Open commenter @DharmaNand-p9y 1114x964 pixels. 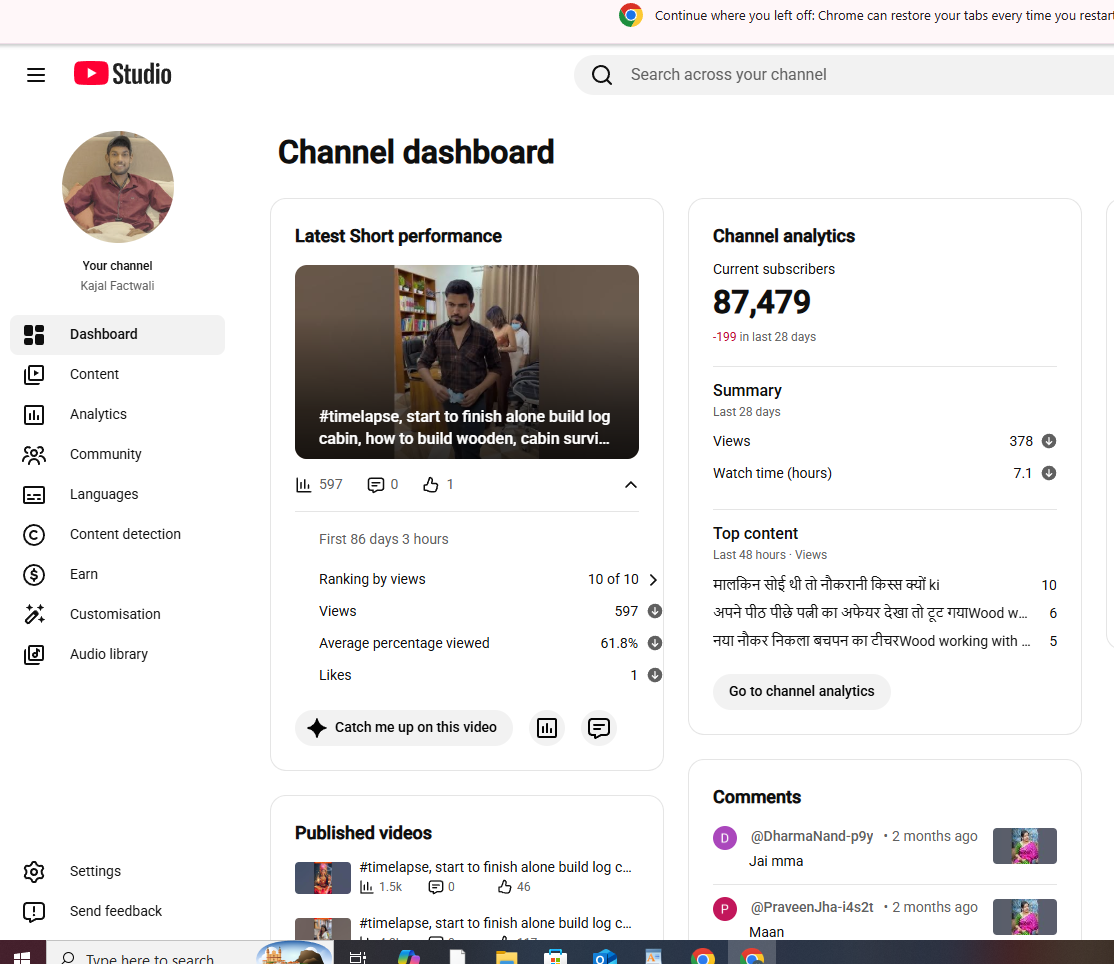pyautogui.click(x=811, y=836)
